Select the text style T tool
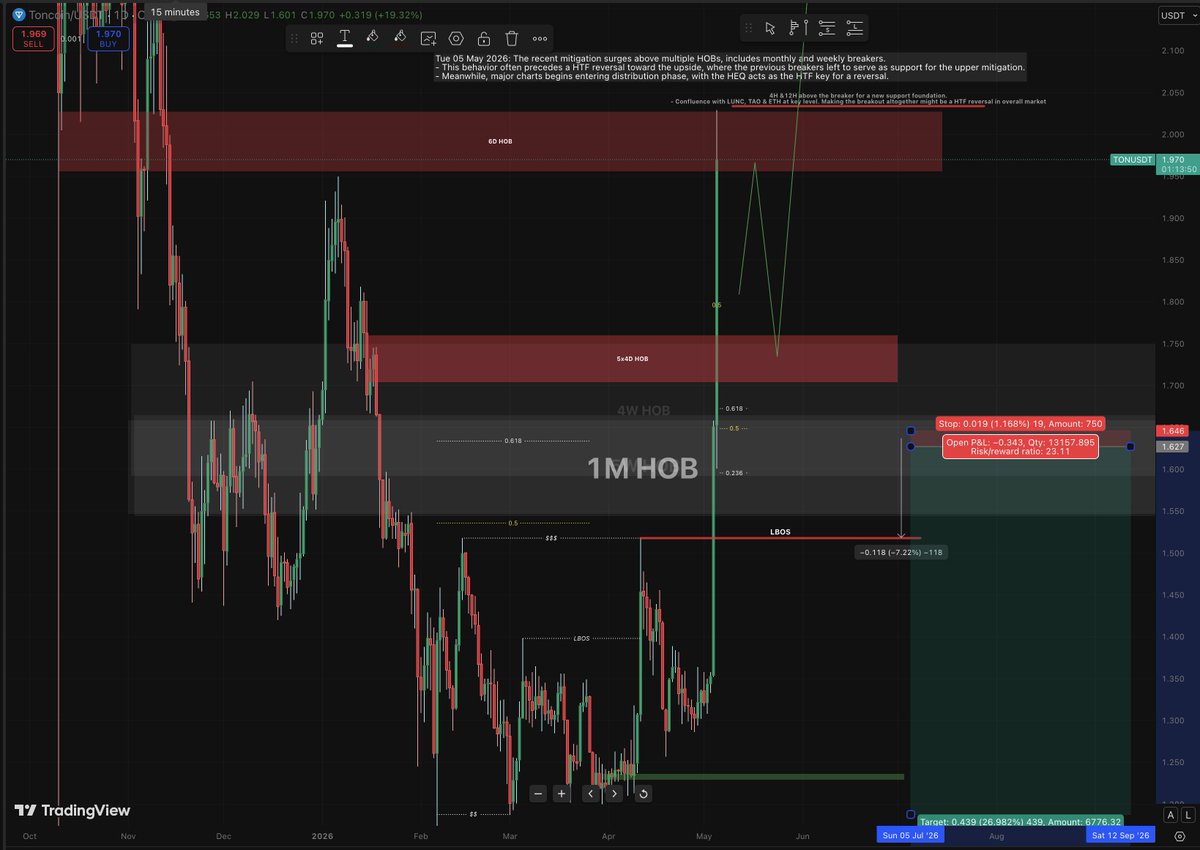 coord(344,38)
